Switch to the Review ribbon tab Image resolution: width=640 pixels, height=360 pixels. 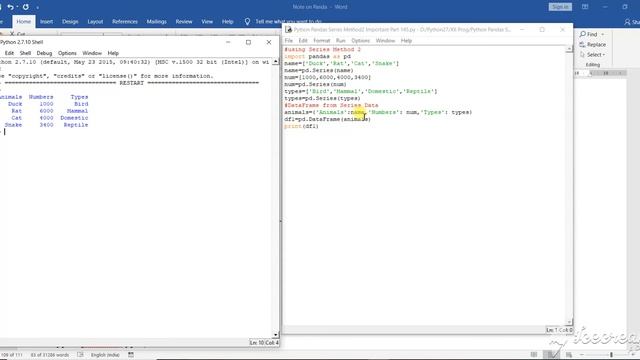(x=184, y=22)
